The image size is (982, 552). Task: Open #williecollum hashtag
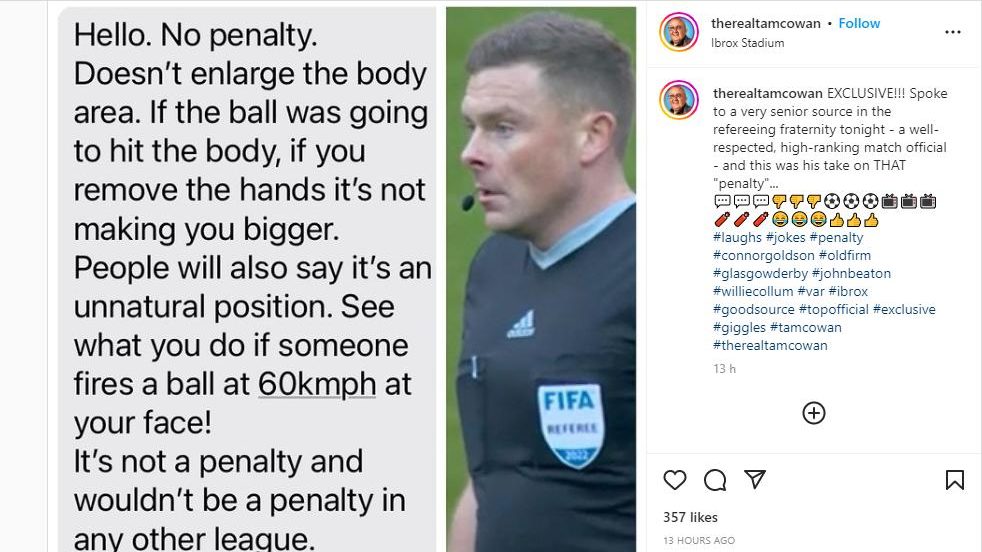tap(753, 291)
